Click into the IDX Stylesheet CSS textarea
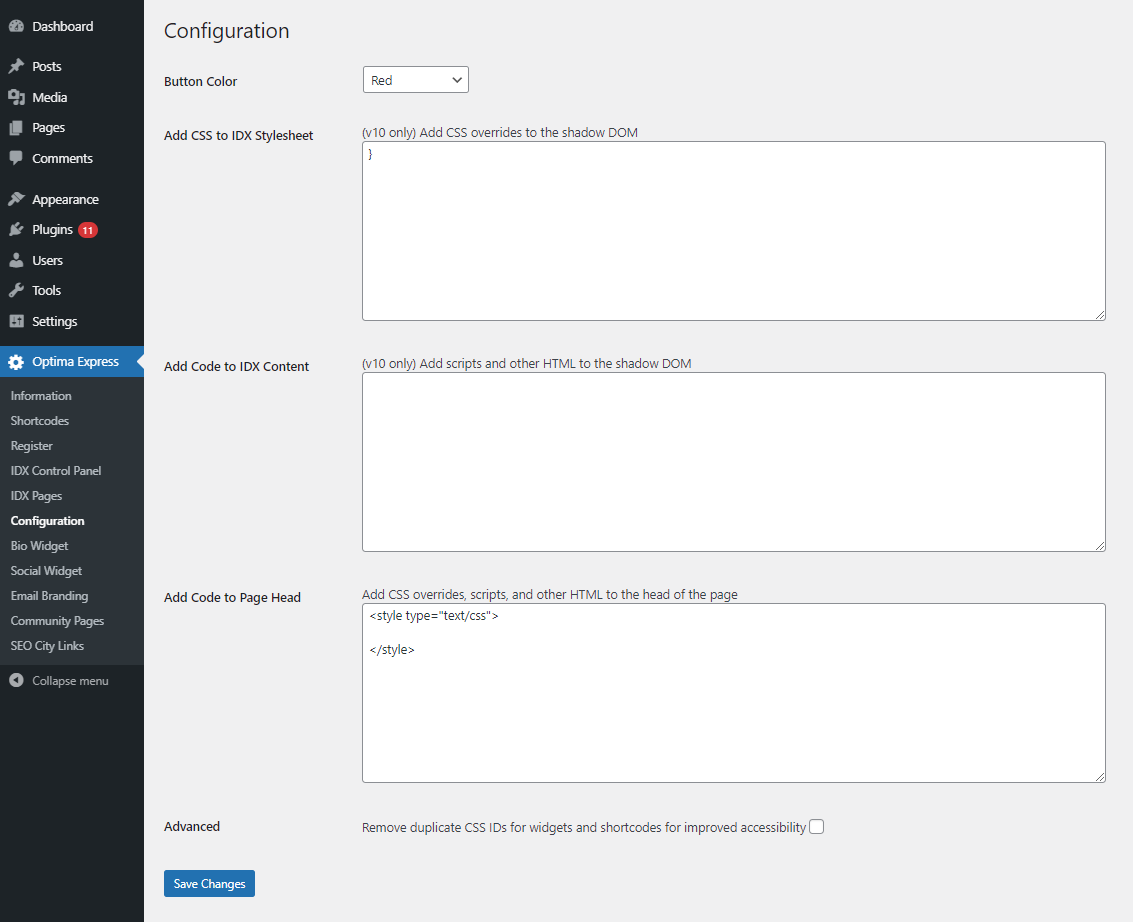The image size is (1133, 922). (733, 231)
